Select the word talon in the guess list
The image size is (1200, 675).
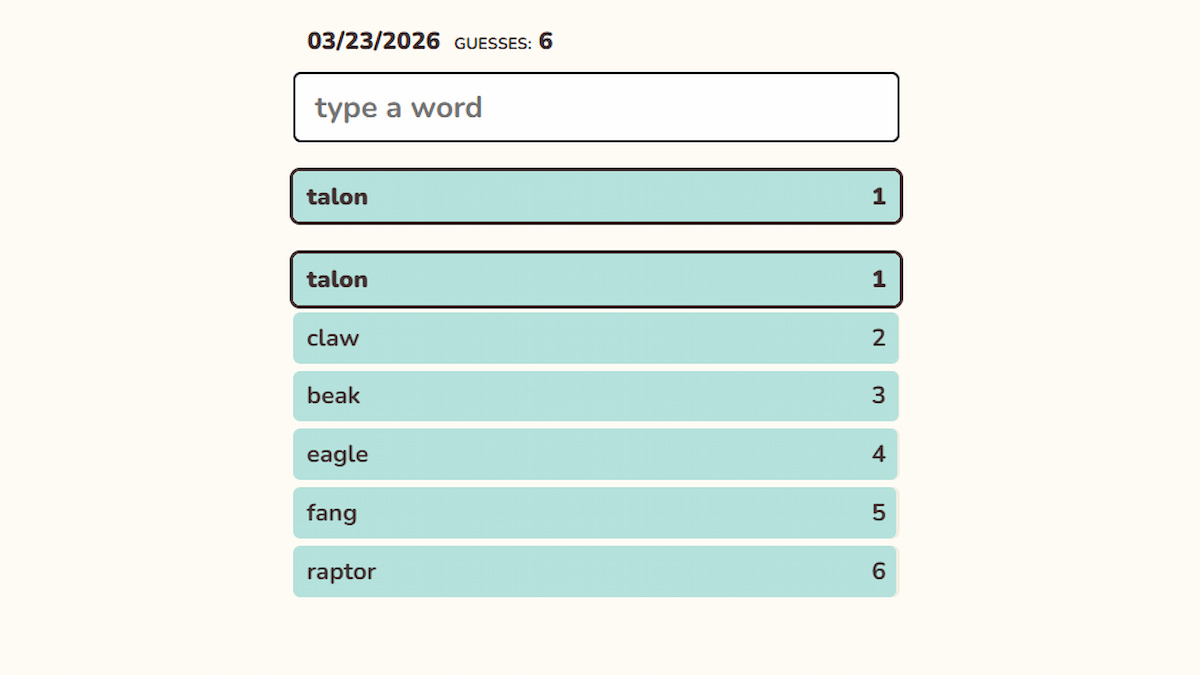pos(337,279)
